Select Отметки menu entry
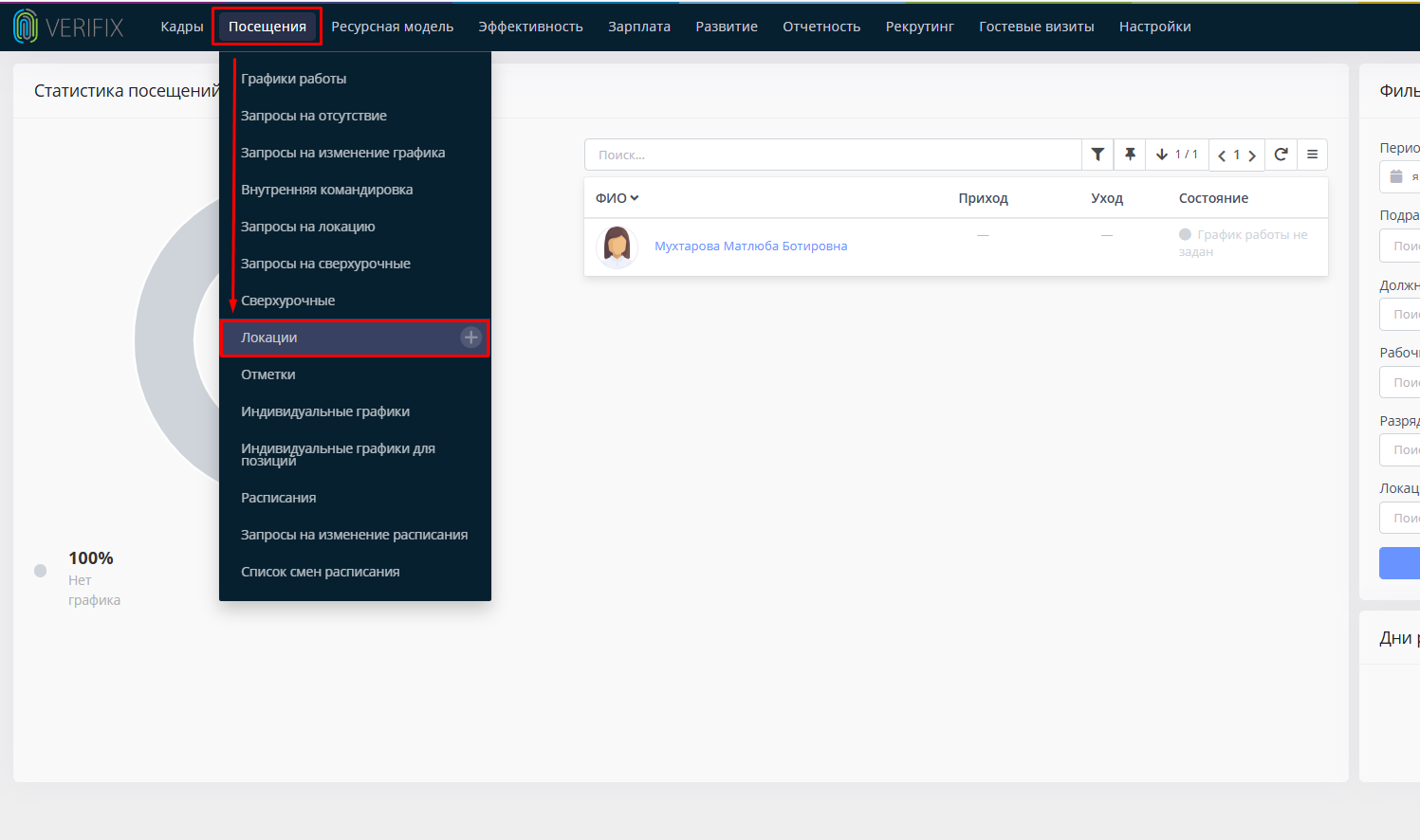 pyautogui.click(x=355, y=374)
